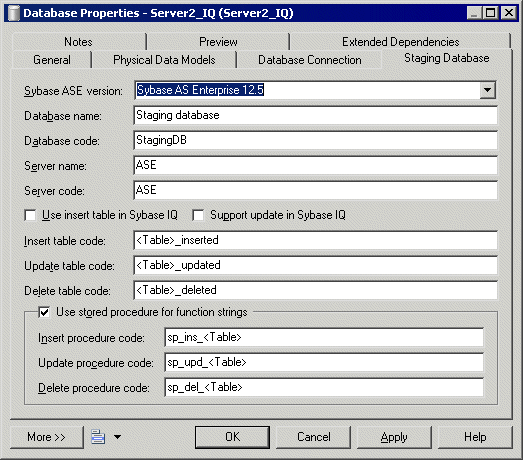The width and height of the screenshot is (523, 460).
Task: Open the arrow next to properties icon
Action: [117, 437]
